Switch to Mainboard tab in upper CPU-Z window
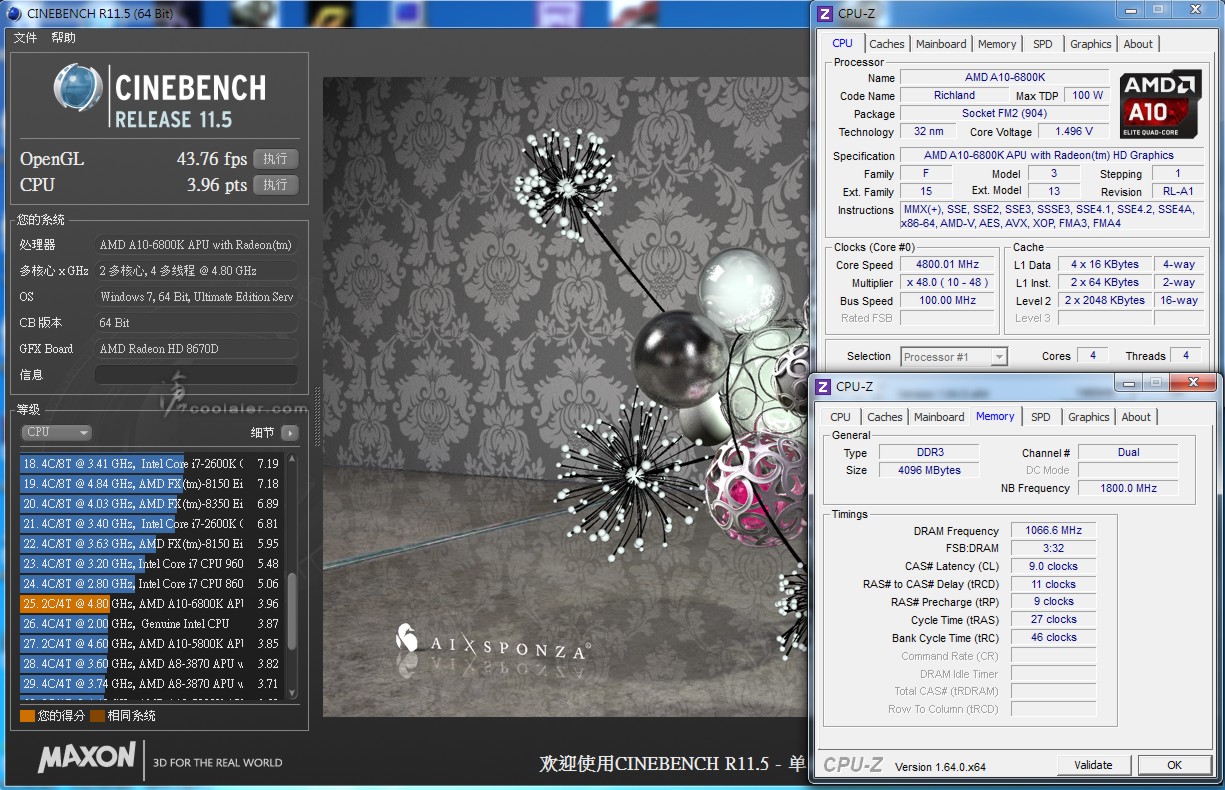The image size is (1225, 790). (x=941, y=44)
